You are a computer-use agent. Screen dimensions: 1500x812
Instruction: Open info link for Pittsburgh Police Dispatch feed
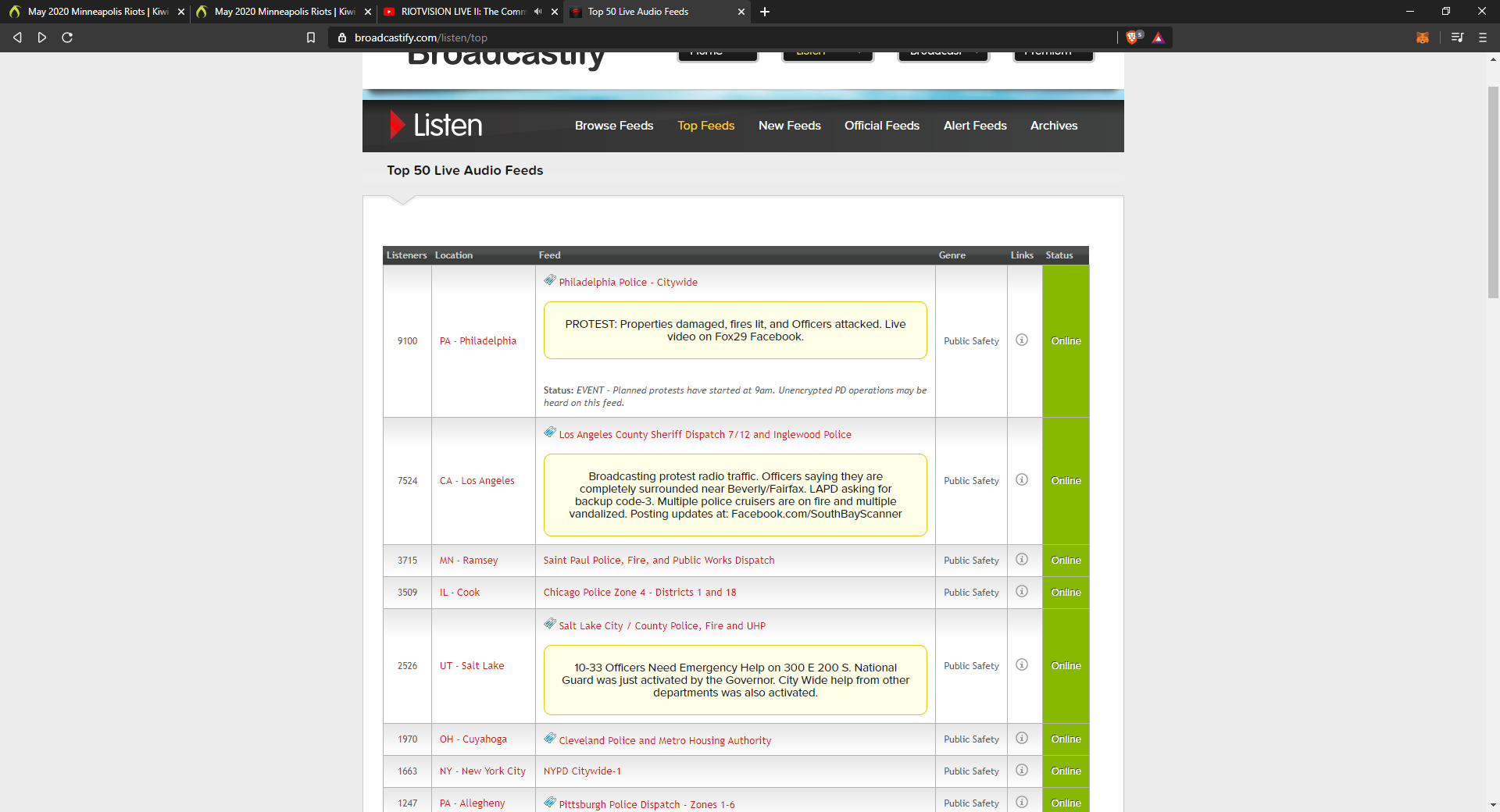pyautogui.click(x=1022, y=802)
